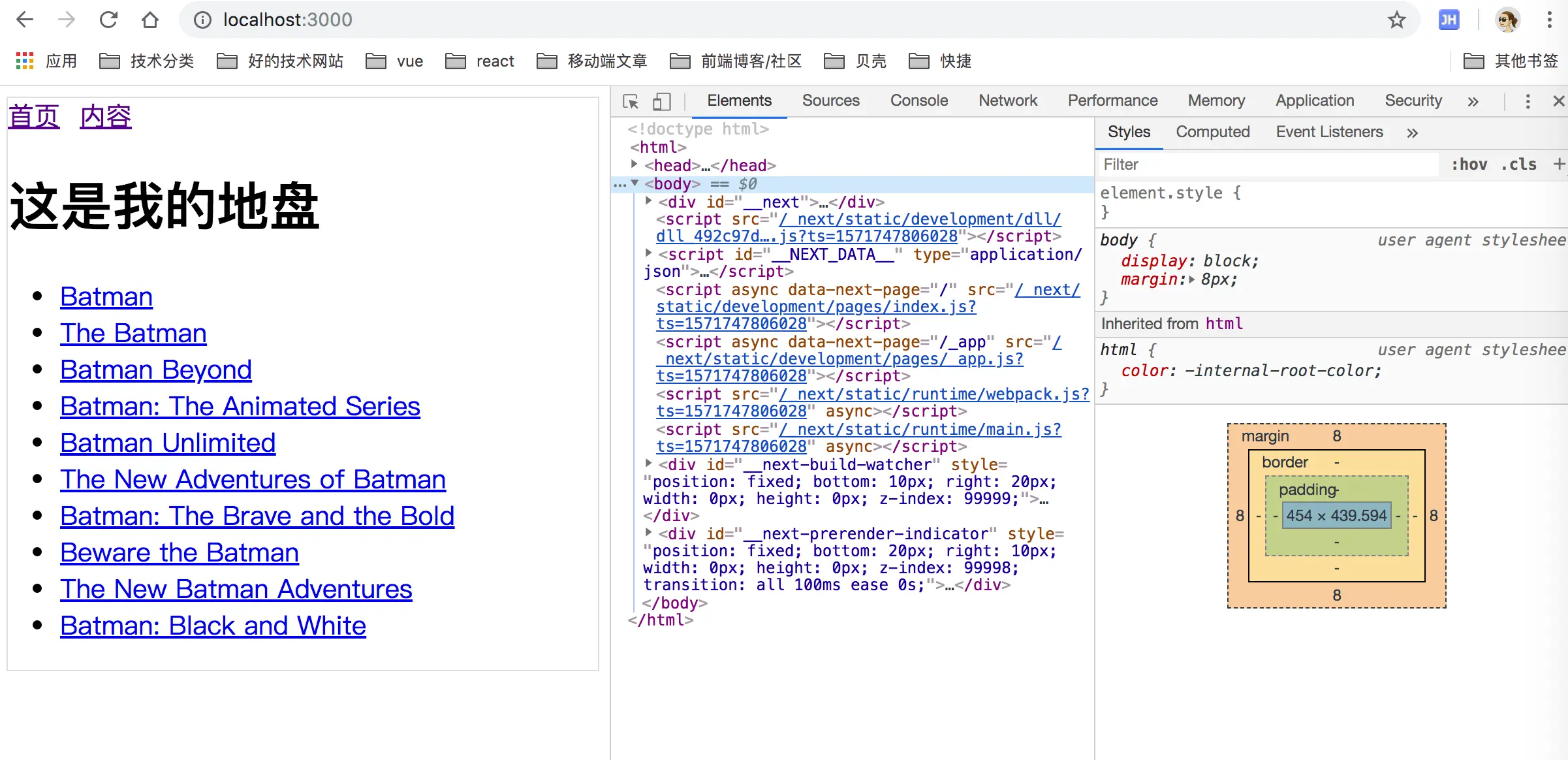Open the Computed styles tab
1568x760 pixels.
coord(1212,132)
